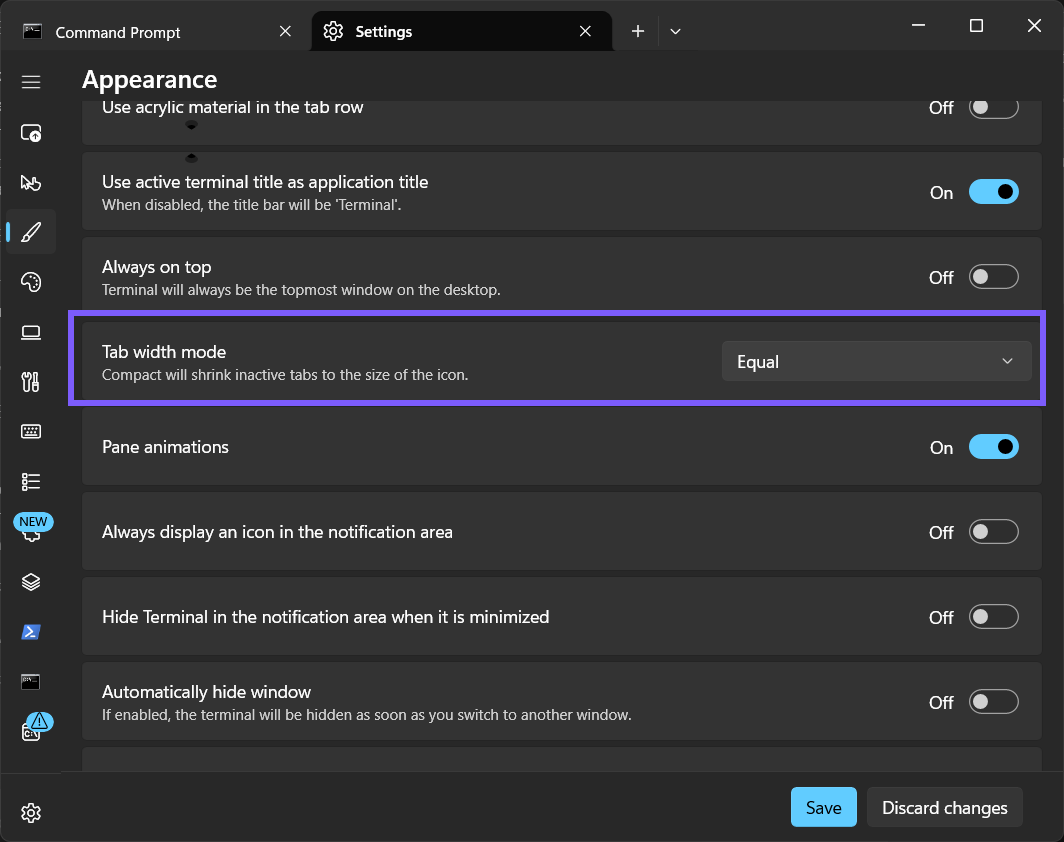The width and height of the screenshot is (1064, 842).
Task: Open the Tab width mode Equal dropdown
Action: 876,362
